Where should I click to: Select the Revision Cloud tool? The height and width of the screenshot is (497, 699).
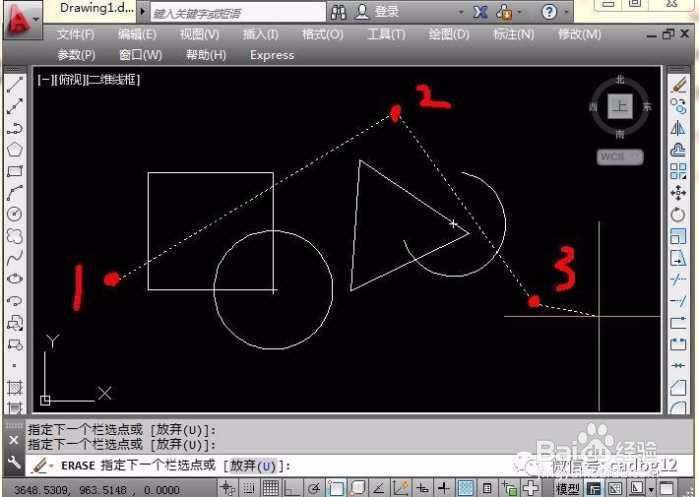(x=15, y=236)
